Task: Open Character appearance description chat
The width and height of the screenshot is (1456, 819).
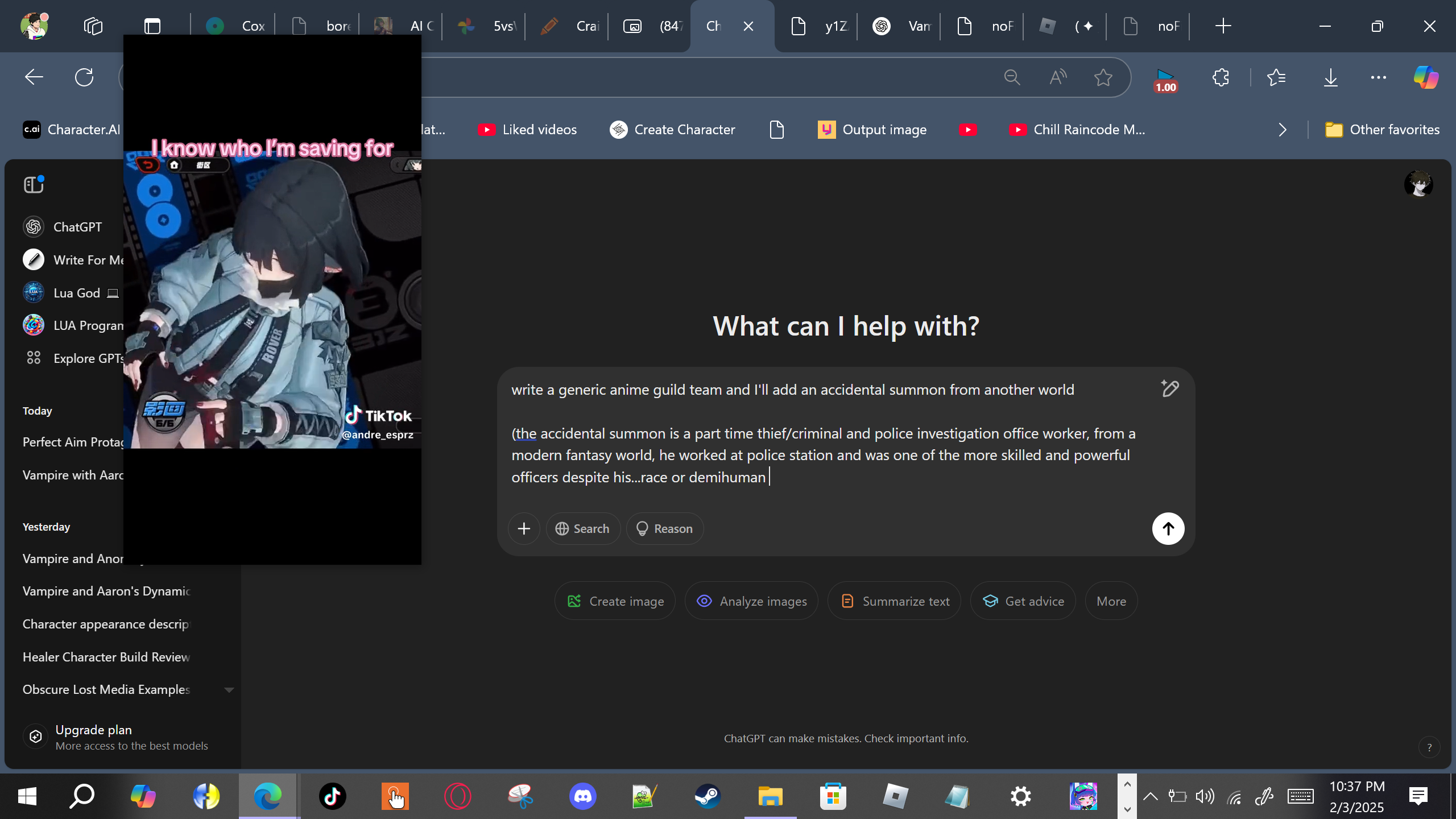Action: pyautogui.click(x=106, y=624)
